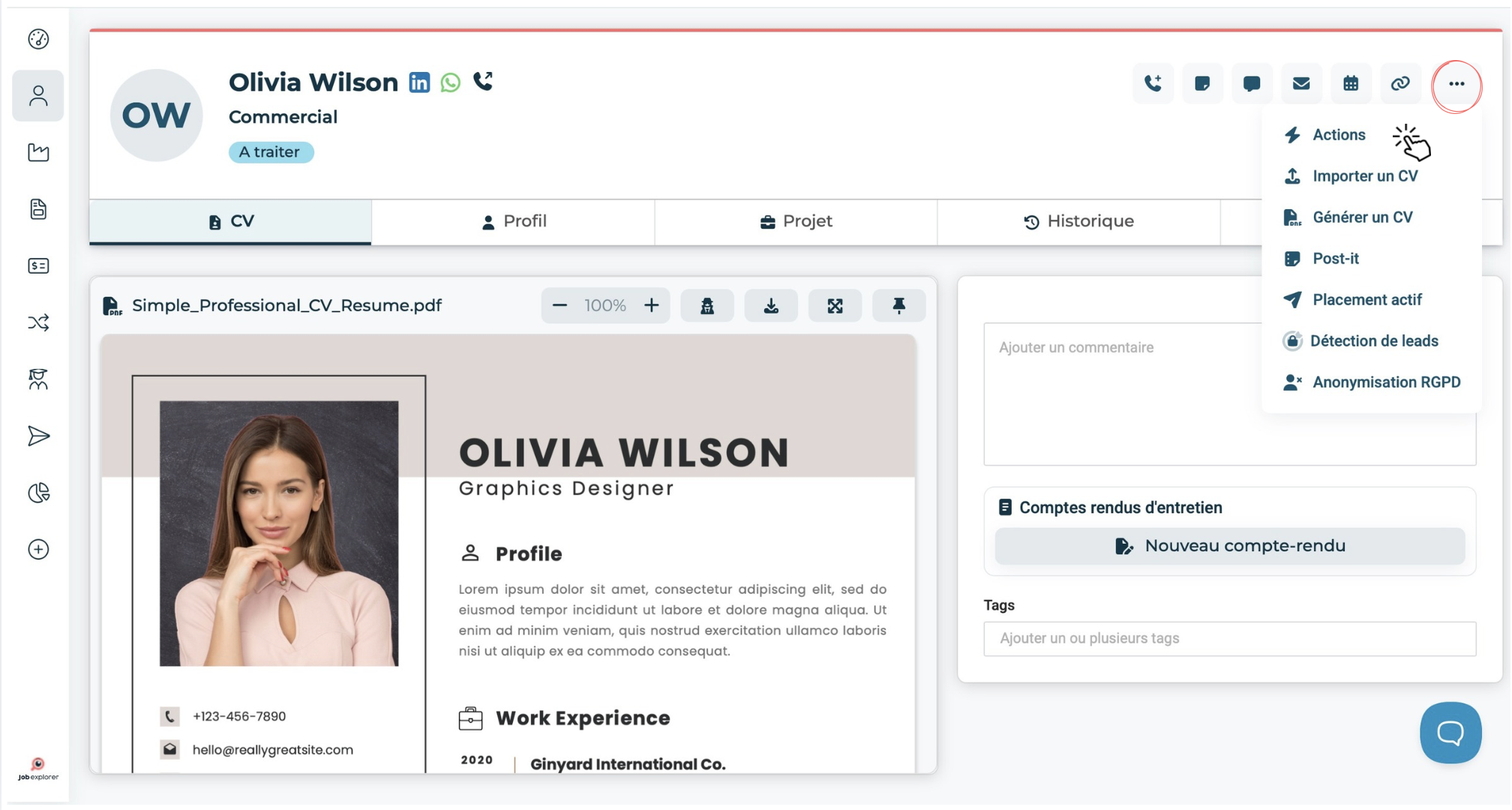The image size is (1512, 810).
Task: Open the chat bubble comment icon
Action: tap(1251, 84)
